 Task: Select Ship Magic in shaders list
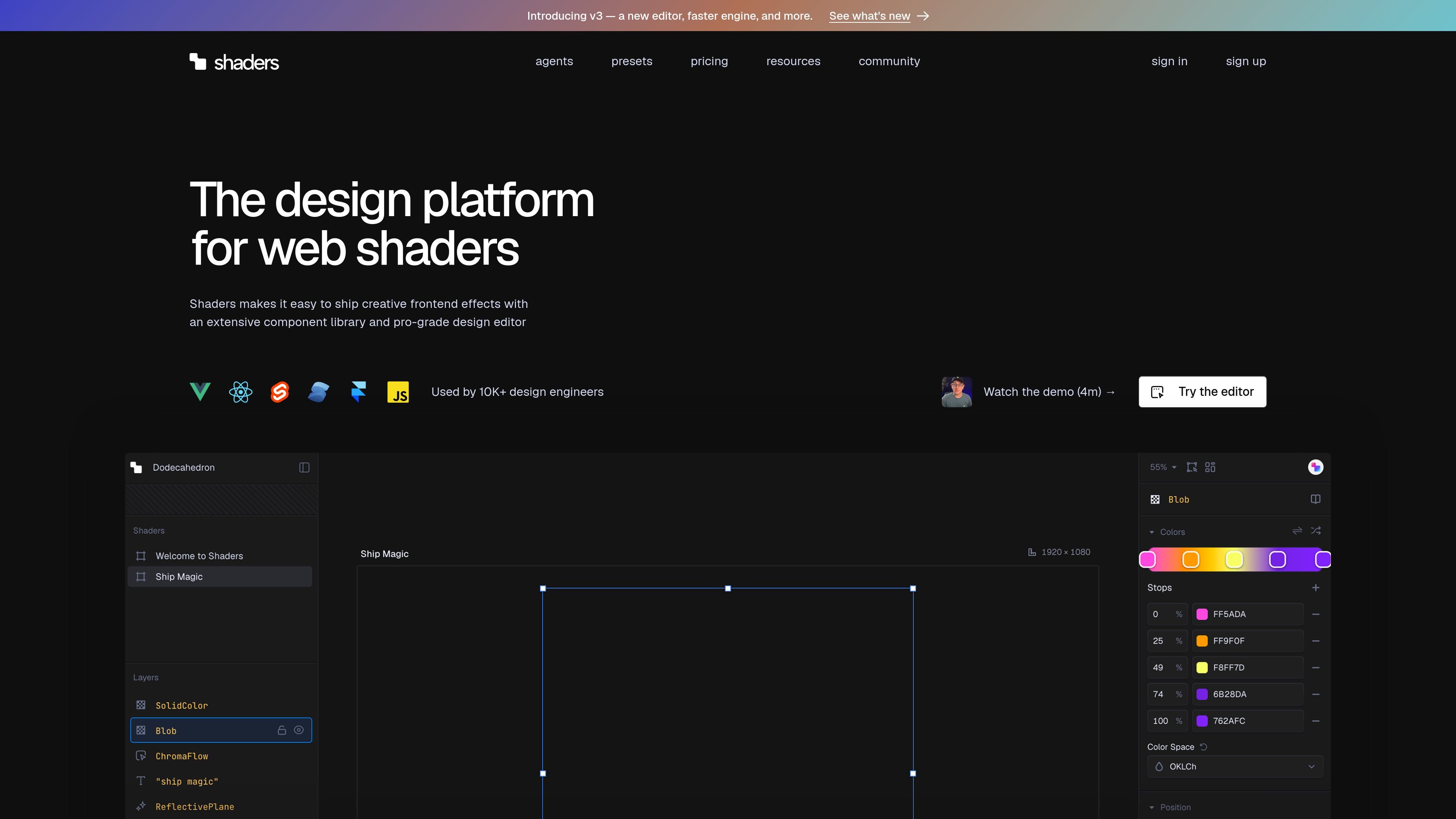click(220, 576)
